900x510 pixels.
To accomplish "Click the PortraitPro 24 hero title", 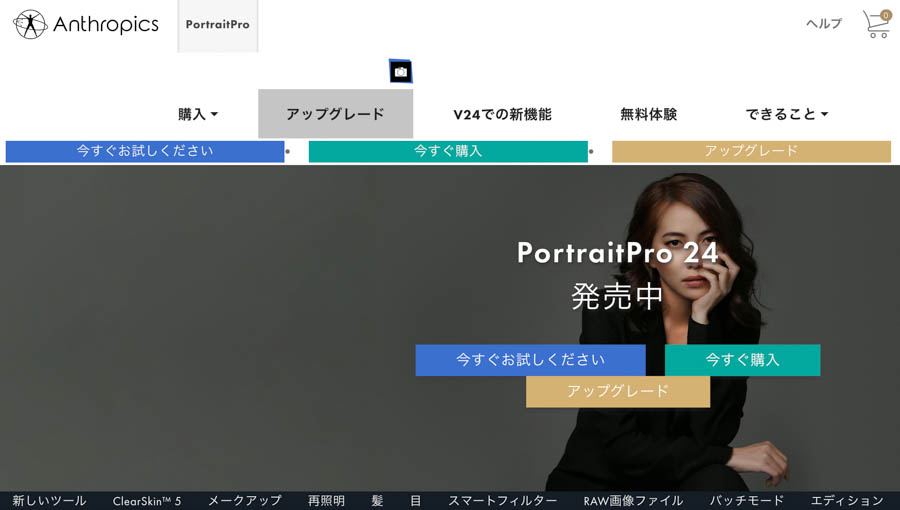I will point(618,252).
